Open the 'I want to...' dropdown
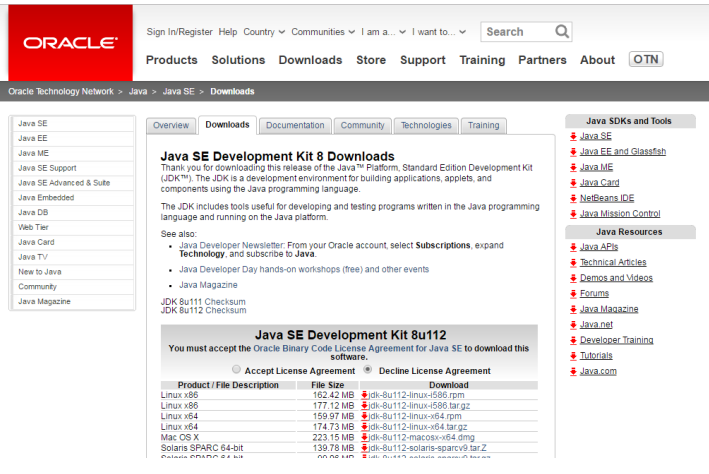This screenshot has height=474, width=709. coord(439,32)
